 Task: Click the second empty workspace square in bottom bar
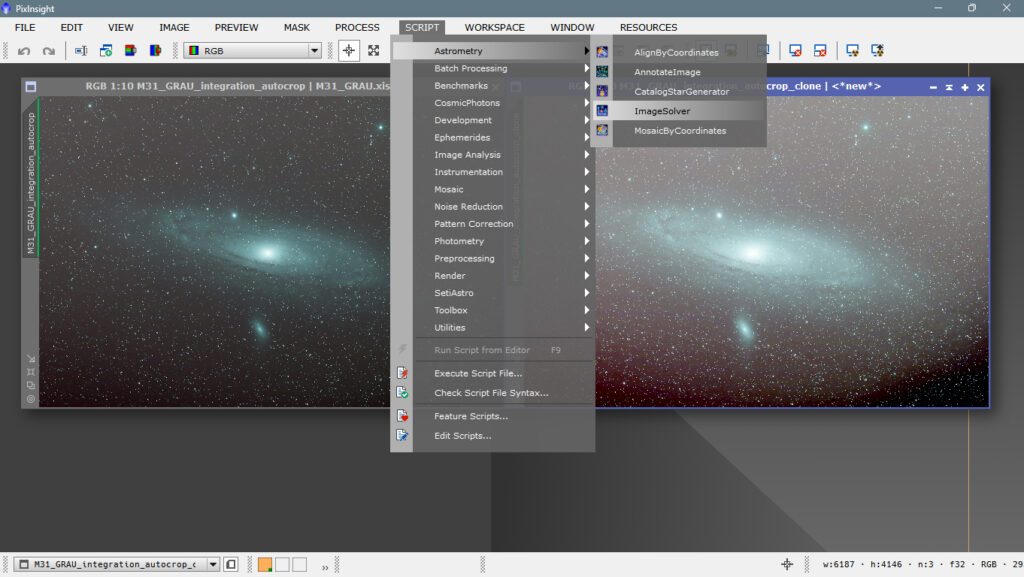282,565
